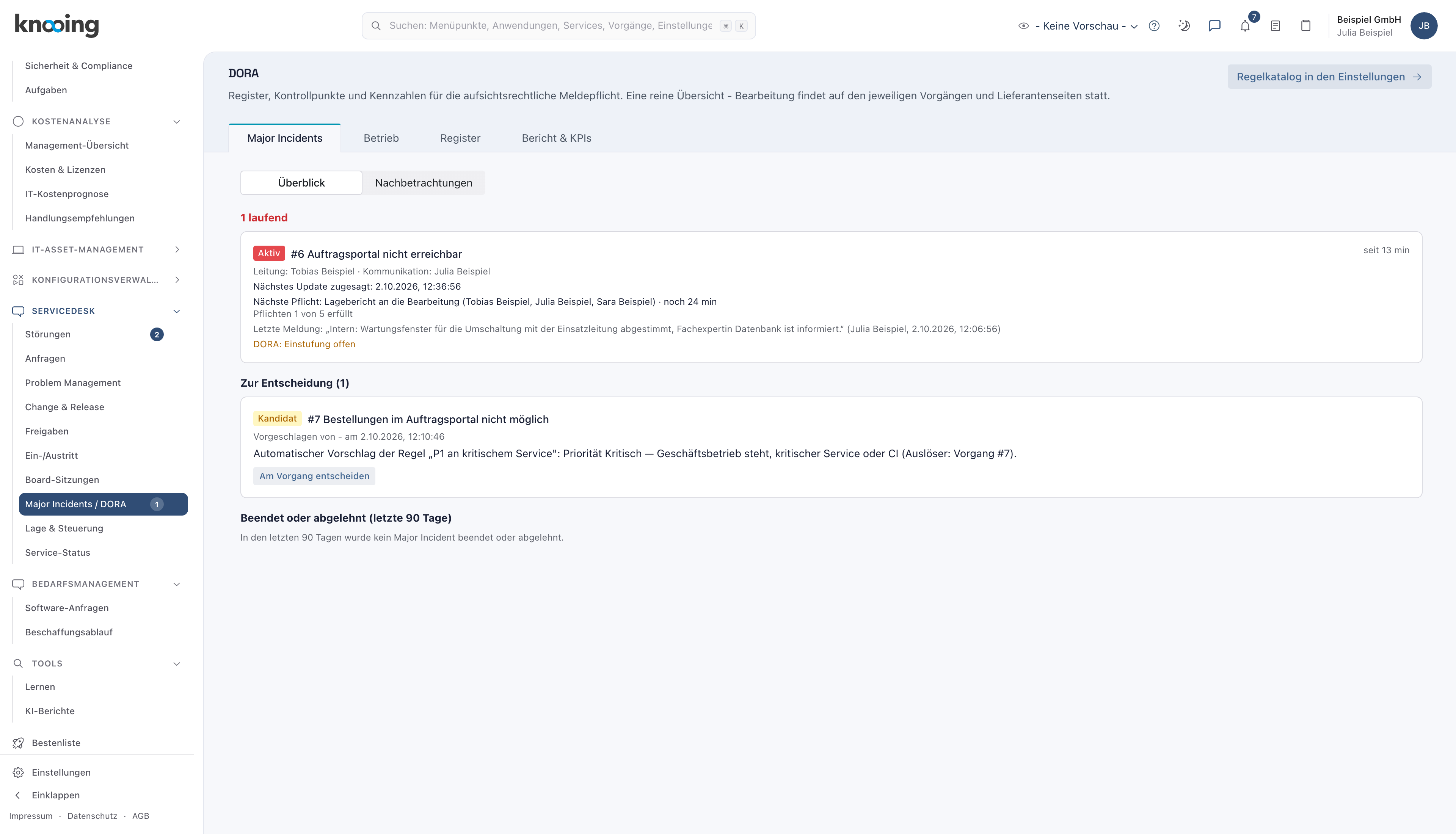
Task: Collapse the Bedarfsmanagement section chevron
Action: (177, 584)
